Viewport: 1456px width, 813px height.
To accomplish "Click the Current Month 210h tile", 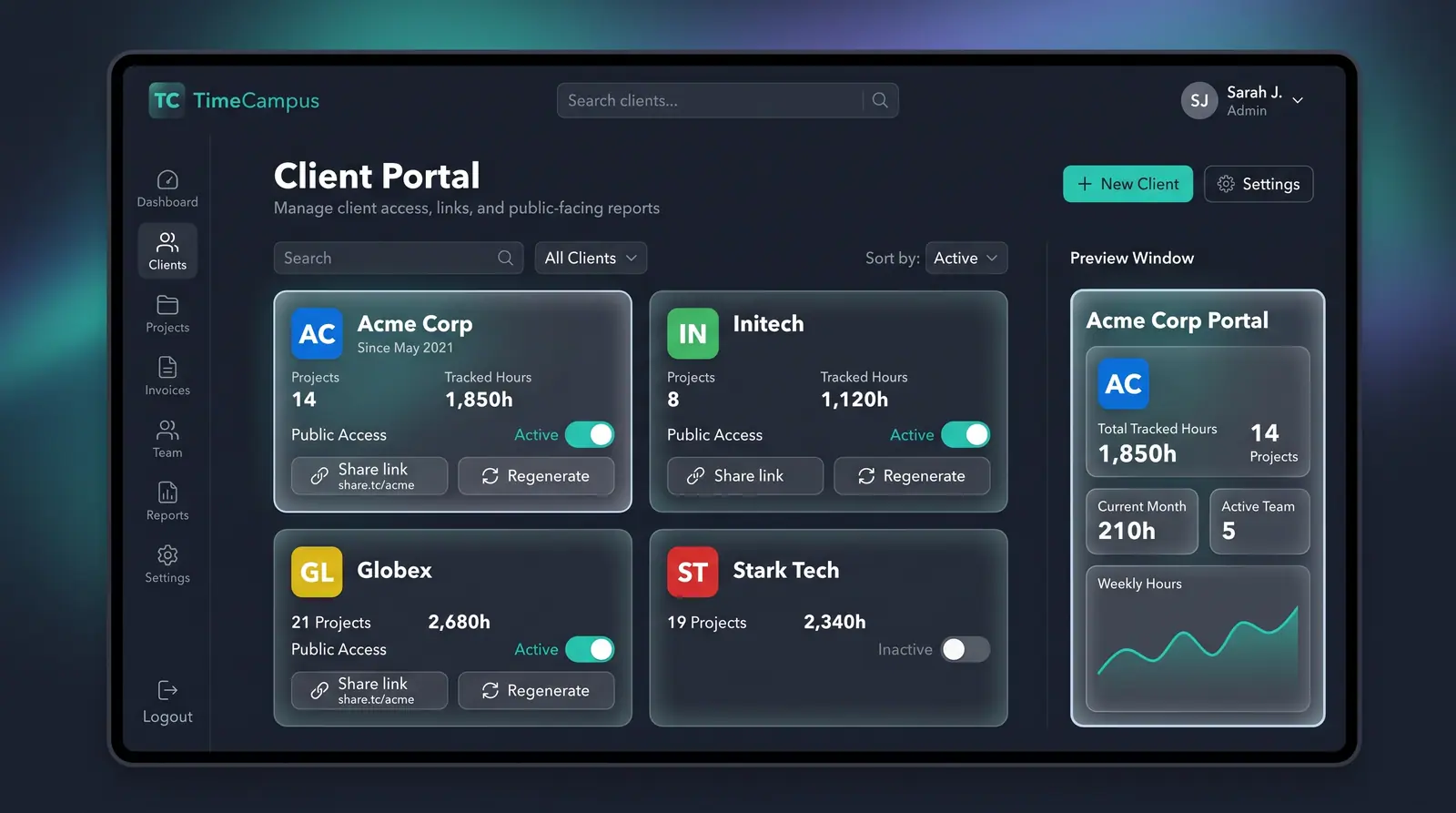I will 1142,521.
